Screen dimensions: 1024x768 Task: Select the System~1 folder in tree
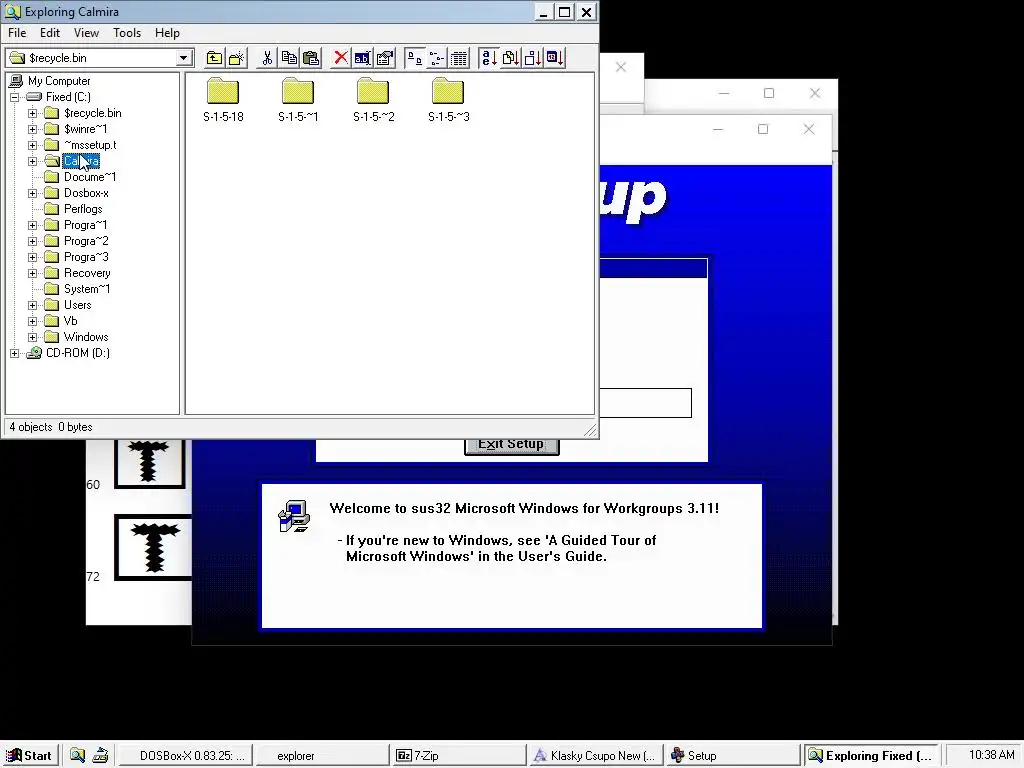87,289
